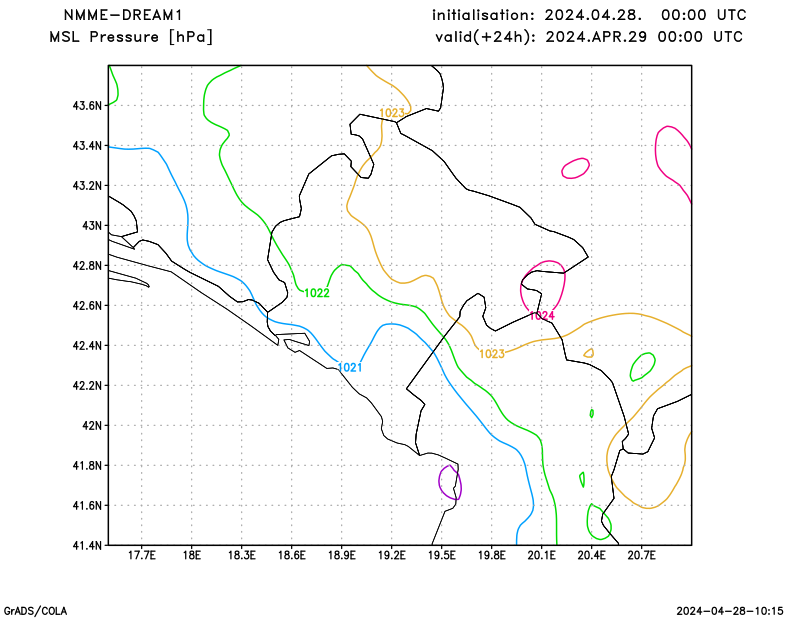Viewport: 800px width, 618px height.
Task: Click the 18.6E longitude axis label
Action: click(x=292, y=555)
